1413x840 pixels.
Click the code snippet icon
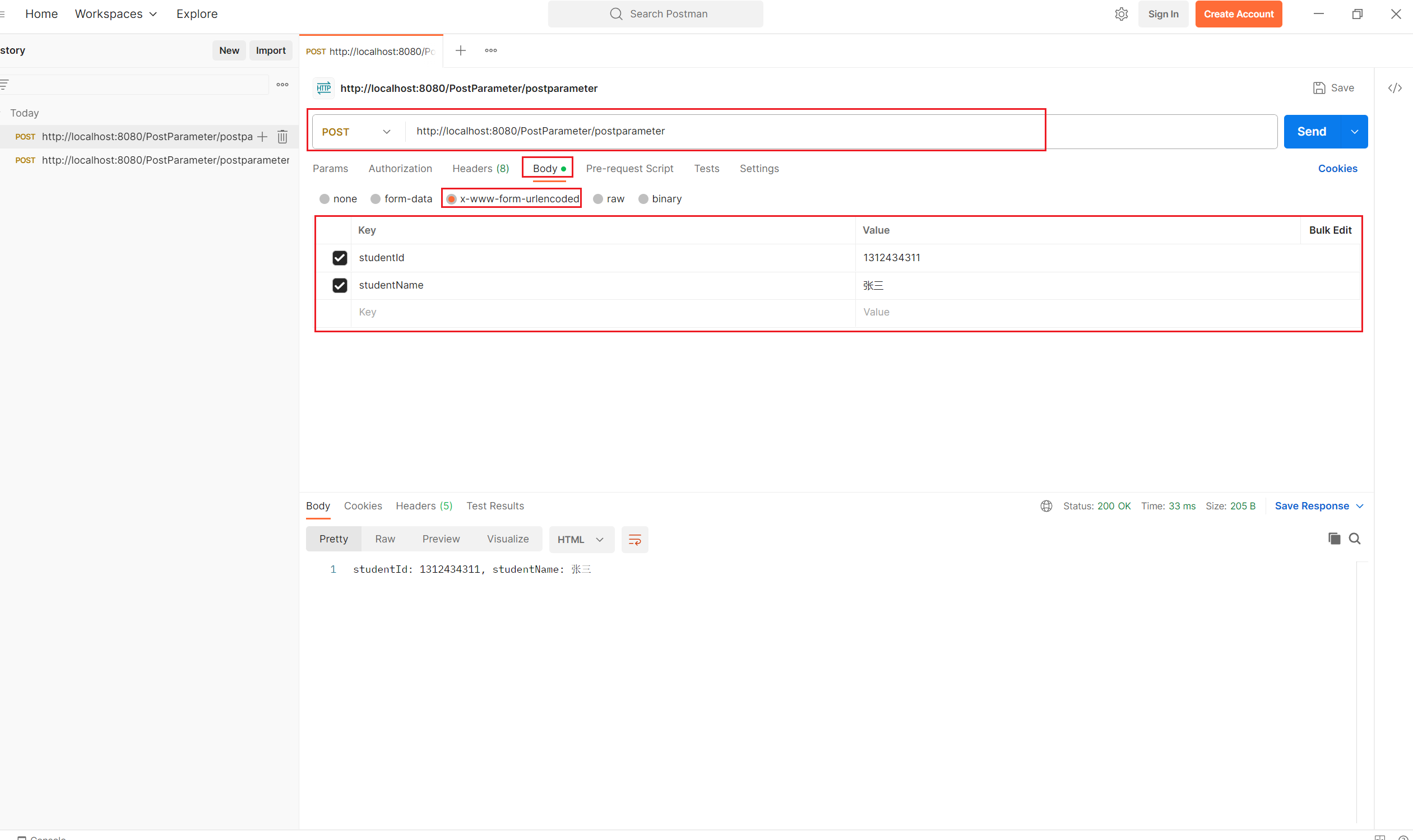coord(1395,88)
